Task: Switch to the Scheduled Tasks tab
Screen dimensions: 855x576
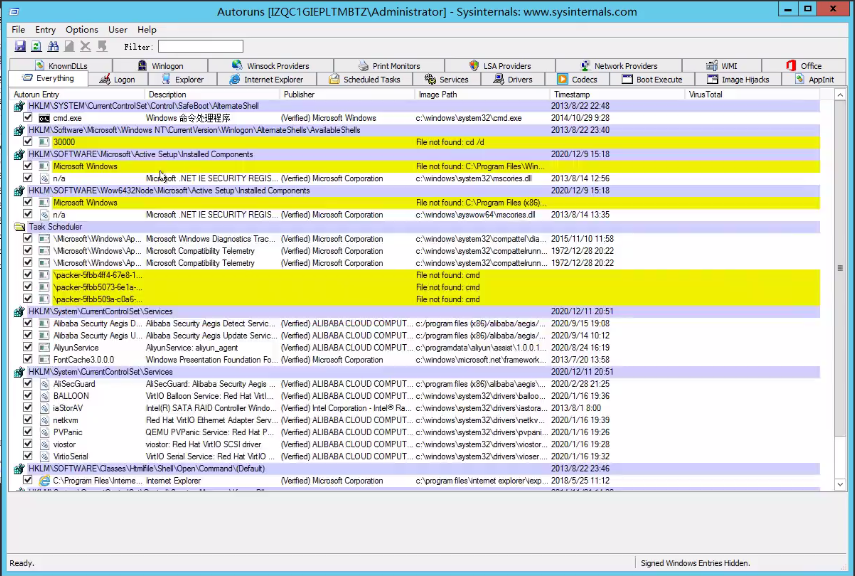Action: (365, 79)
